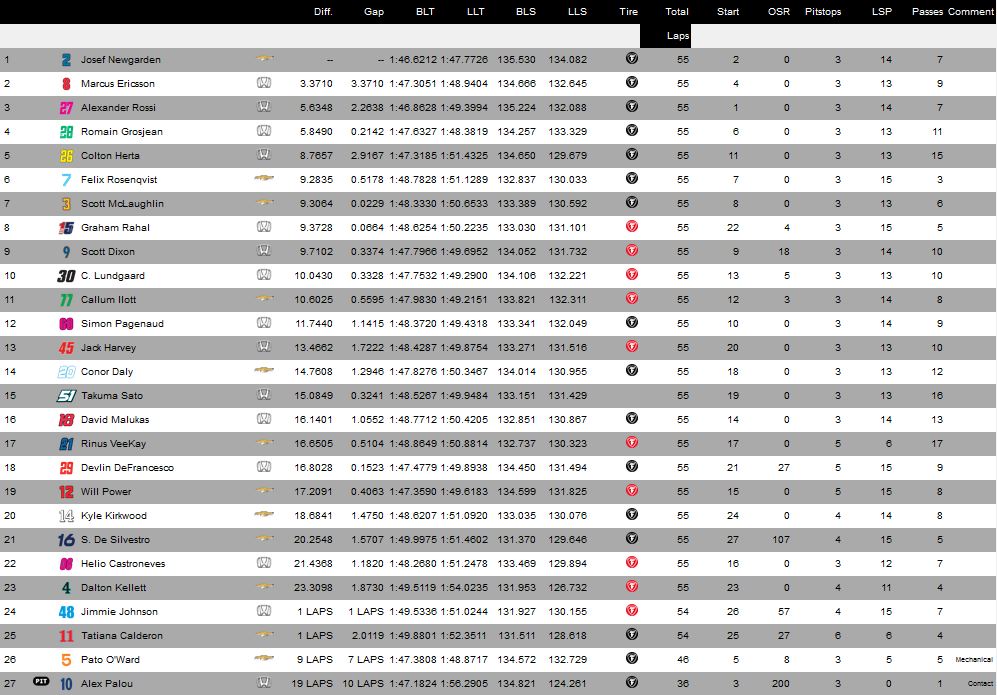
Task: Click the Mechanical comment for Pato O'Ward
Action: [973, 660]
